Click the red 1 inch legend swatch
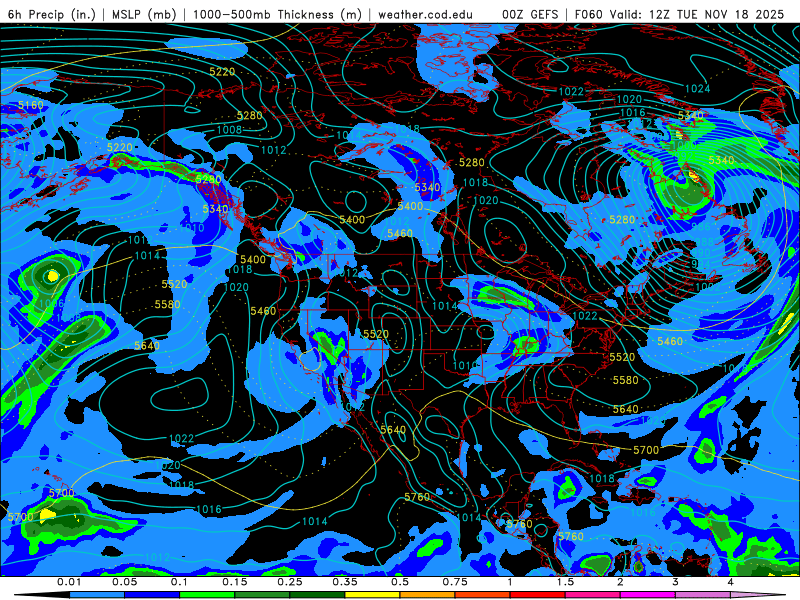Image resolution: width=800 pixels, height=600 pixels. click(538, 595)
